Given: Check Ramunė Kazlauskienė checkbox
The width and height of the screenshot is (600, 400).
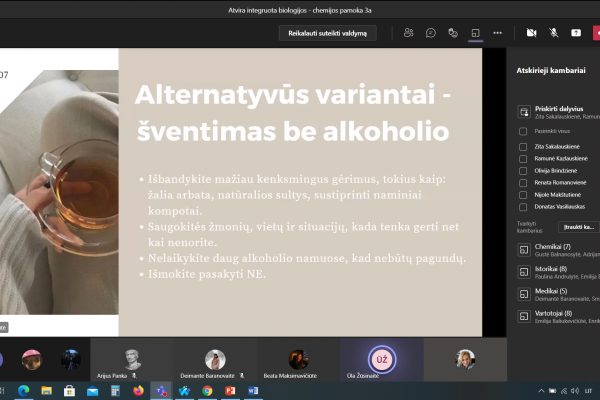Looking at the screenshot, I should click(x=523, y=158).
